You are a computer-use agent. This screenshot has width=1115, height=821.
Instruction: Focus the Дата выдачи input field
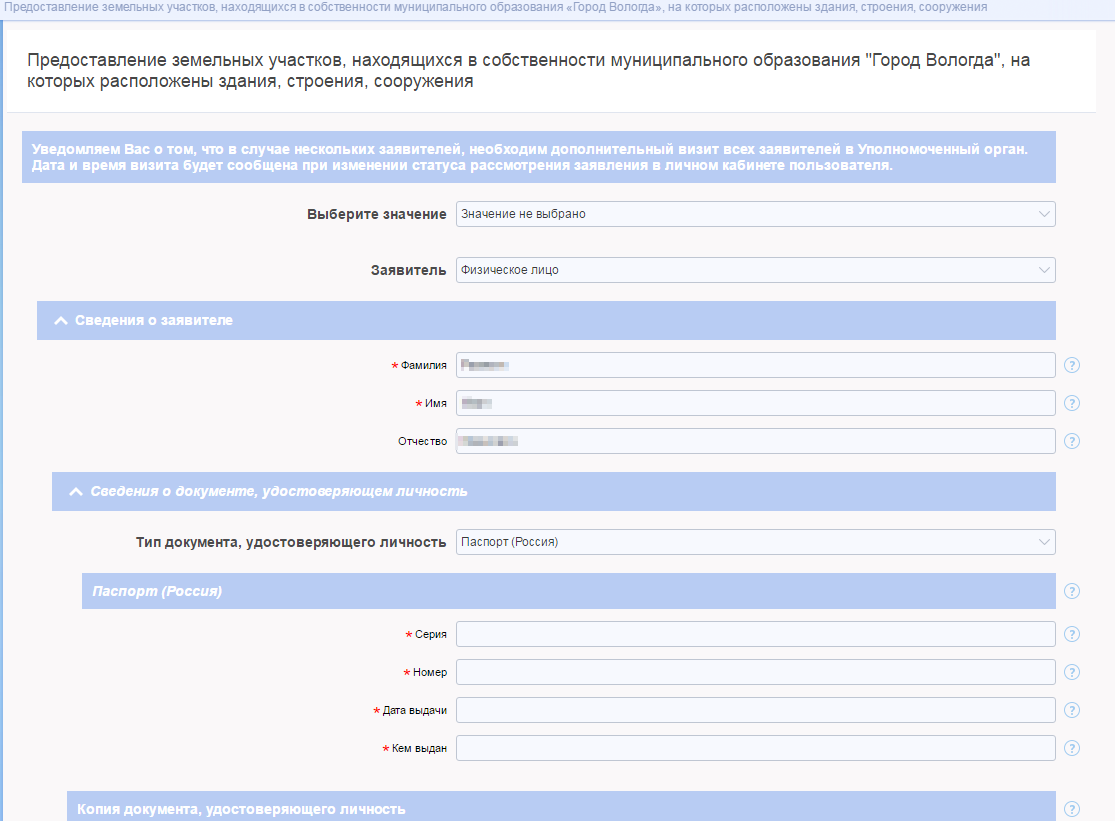[755, 710]
